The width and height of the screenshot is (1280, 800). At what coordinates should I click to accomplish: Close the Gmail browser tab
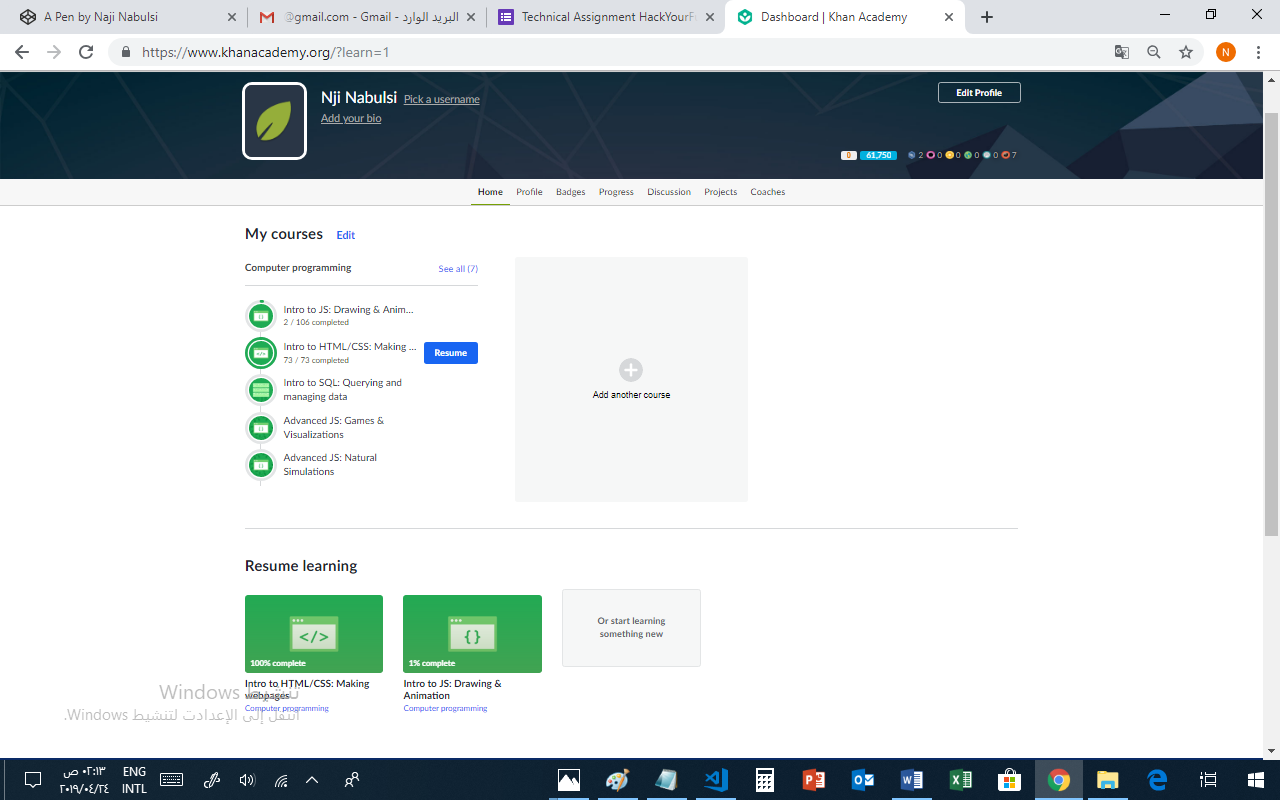click(x=470, y=17)
